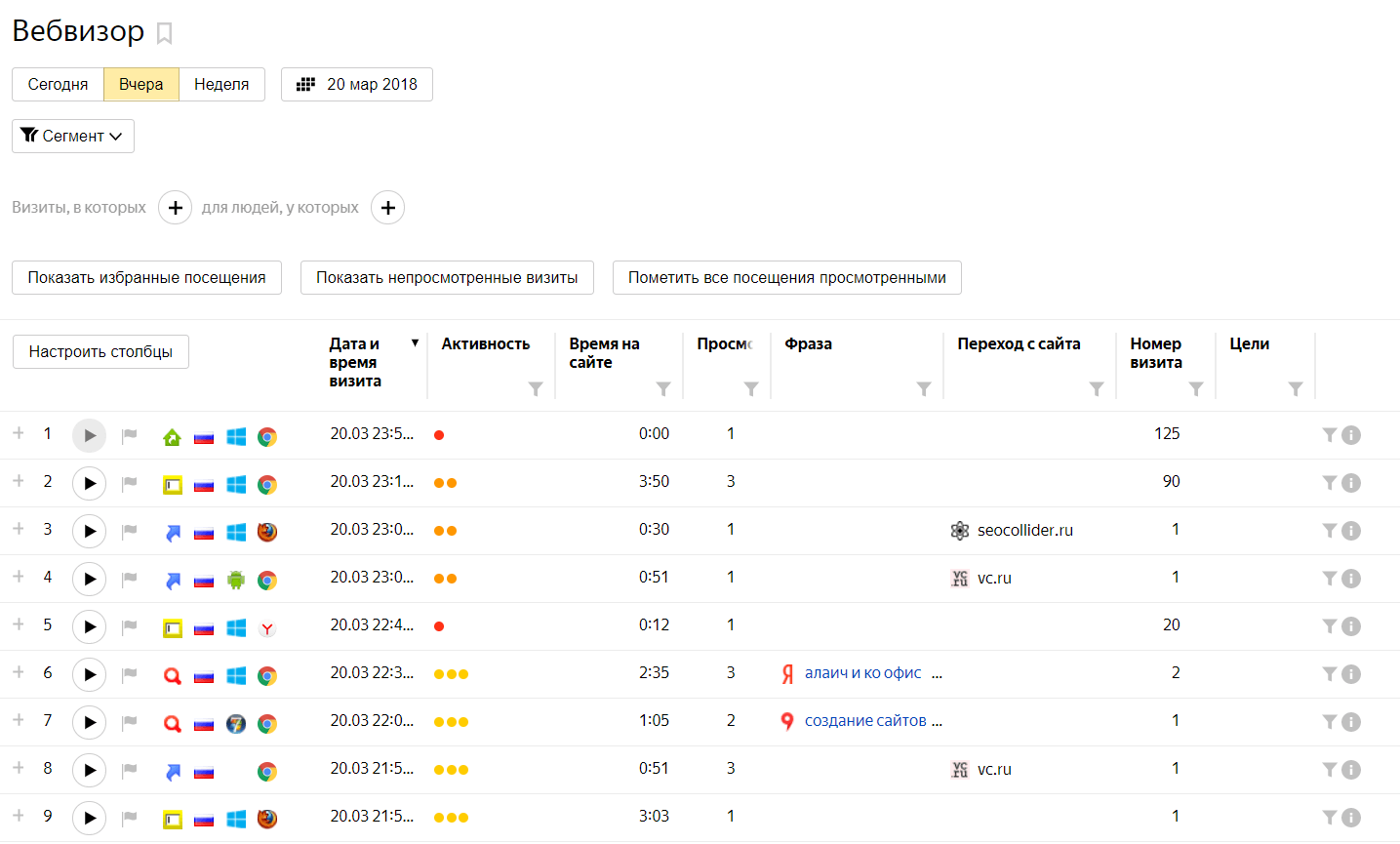Open the 20 мар 2018 date picker
The width and height of the screenshot is (1400, 844).
tap(357, 84)
